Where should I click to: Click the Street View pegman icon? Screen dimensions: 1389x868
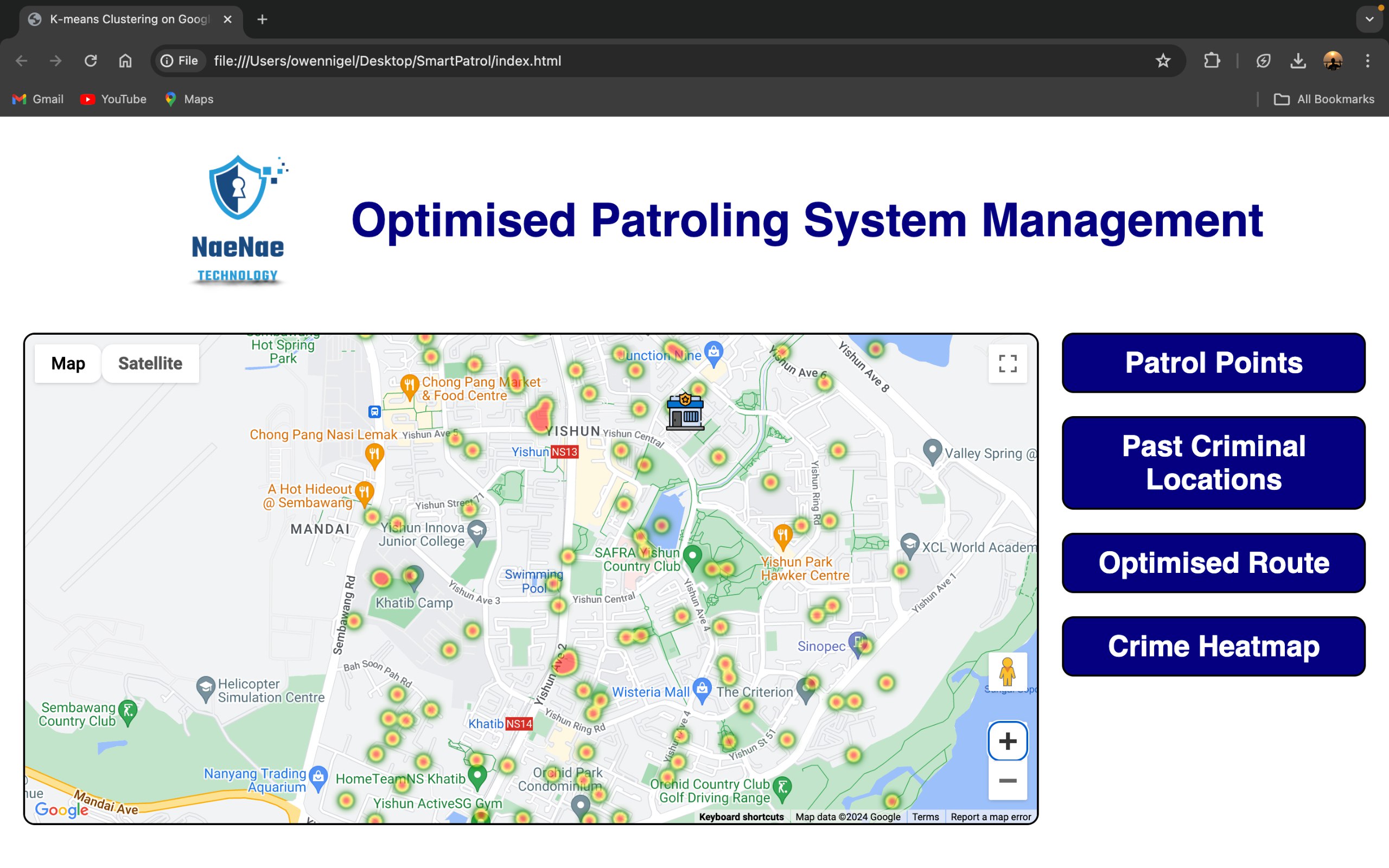1008,672
